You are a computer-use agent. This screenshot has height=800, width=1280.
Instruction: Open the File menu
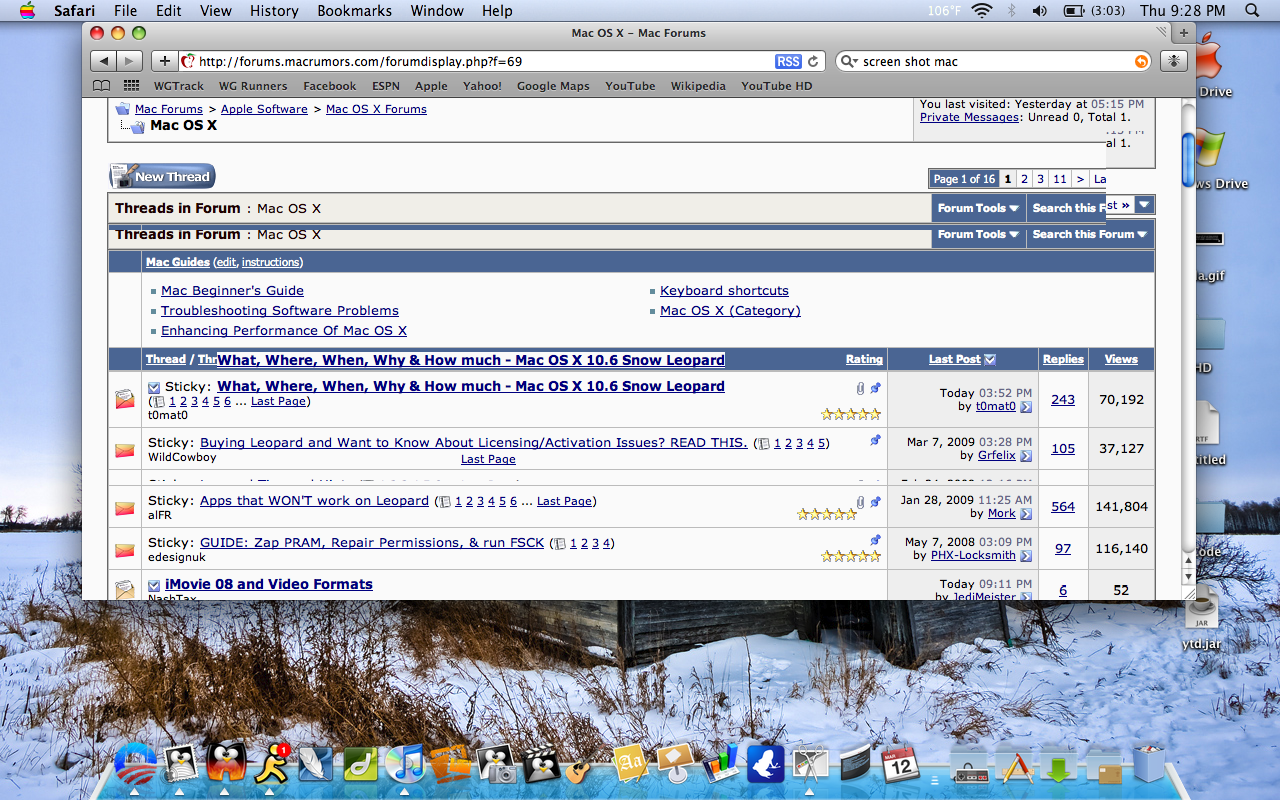click(125, 11)
